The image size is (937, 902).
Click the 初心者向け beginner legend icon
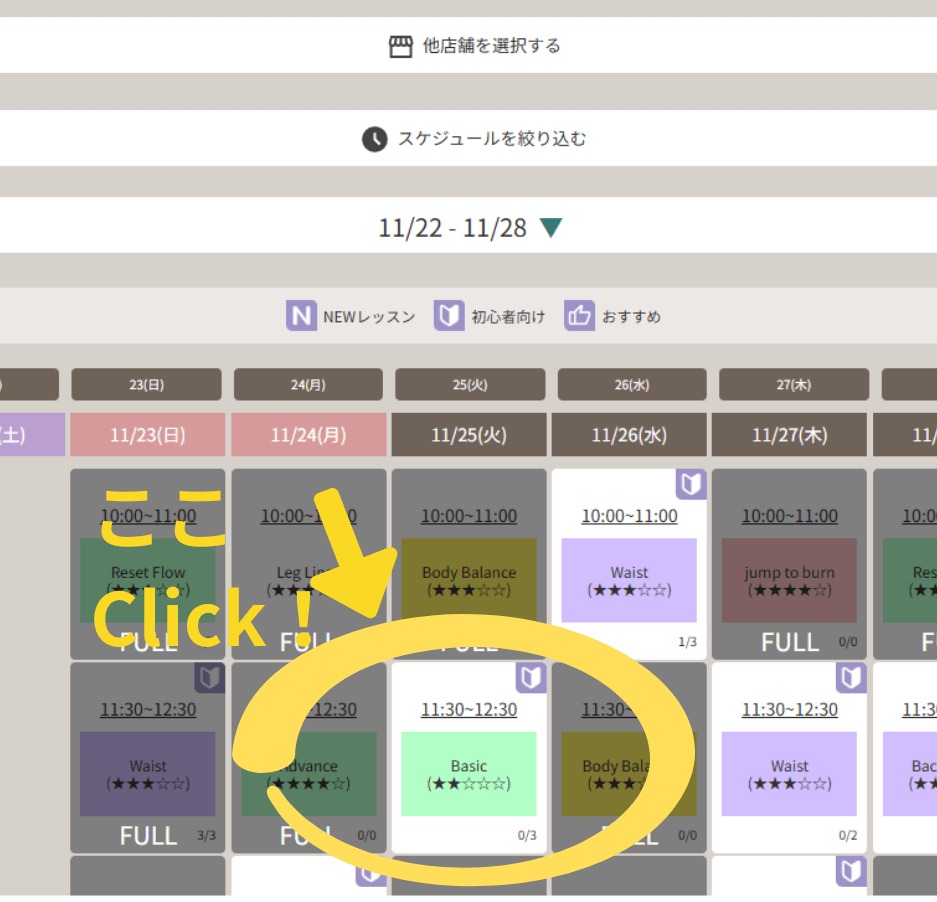point(449,316)
